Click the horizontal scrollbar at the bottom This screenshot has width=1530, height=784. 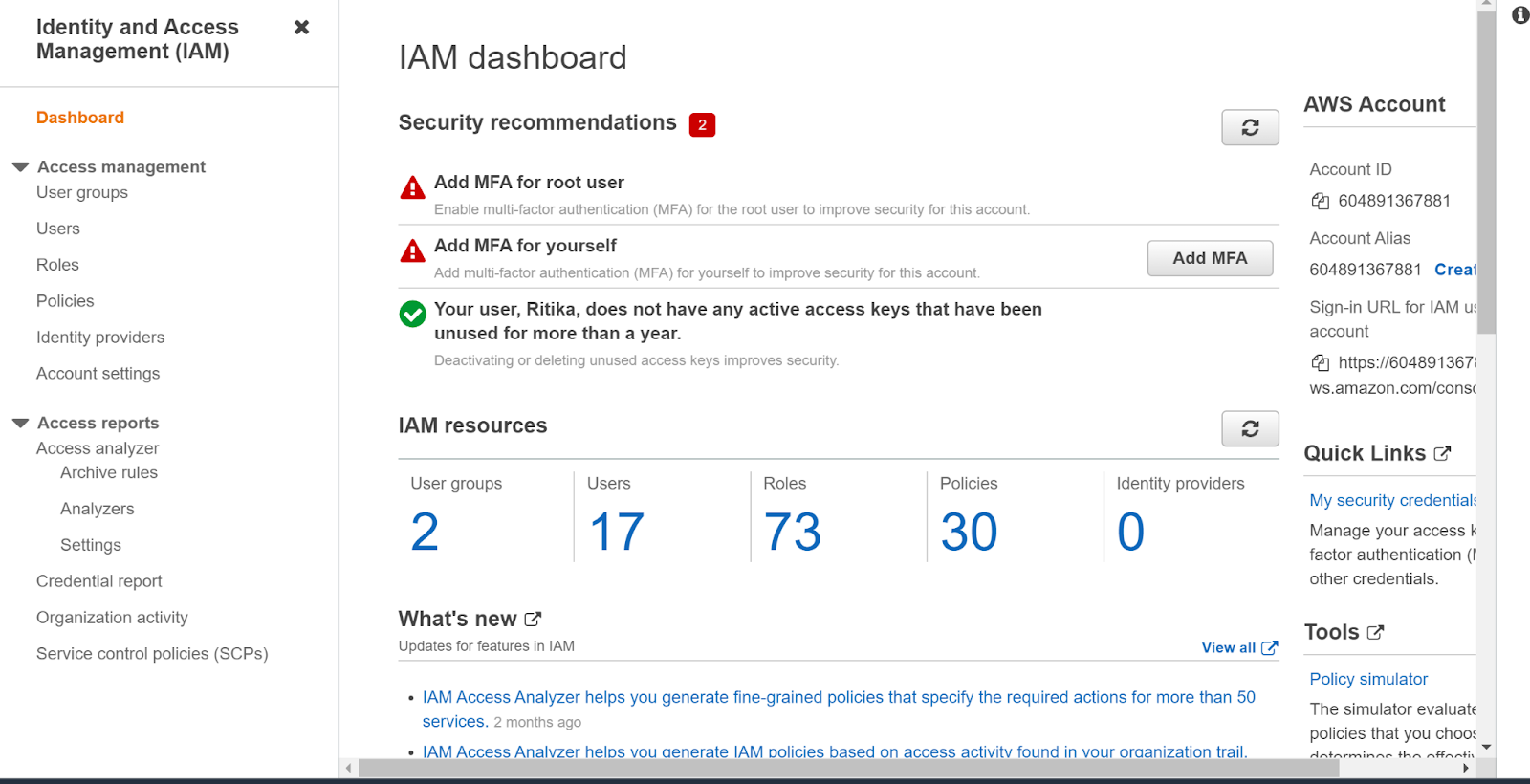point(847,768)
